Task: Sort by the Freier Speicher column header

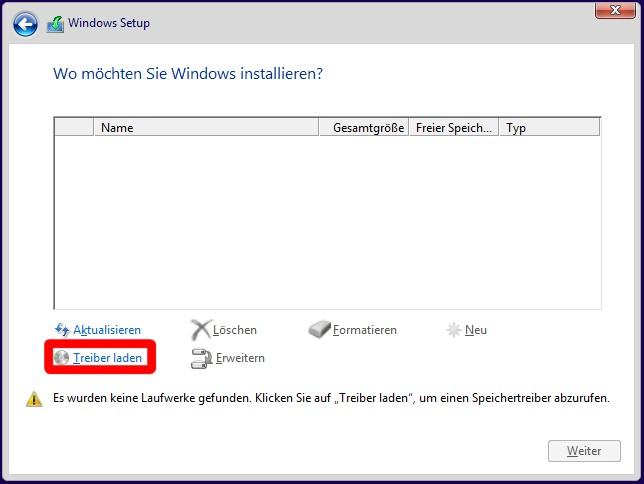Action: point(454,127)
